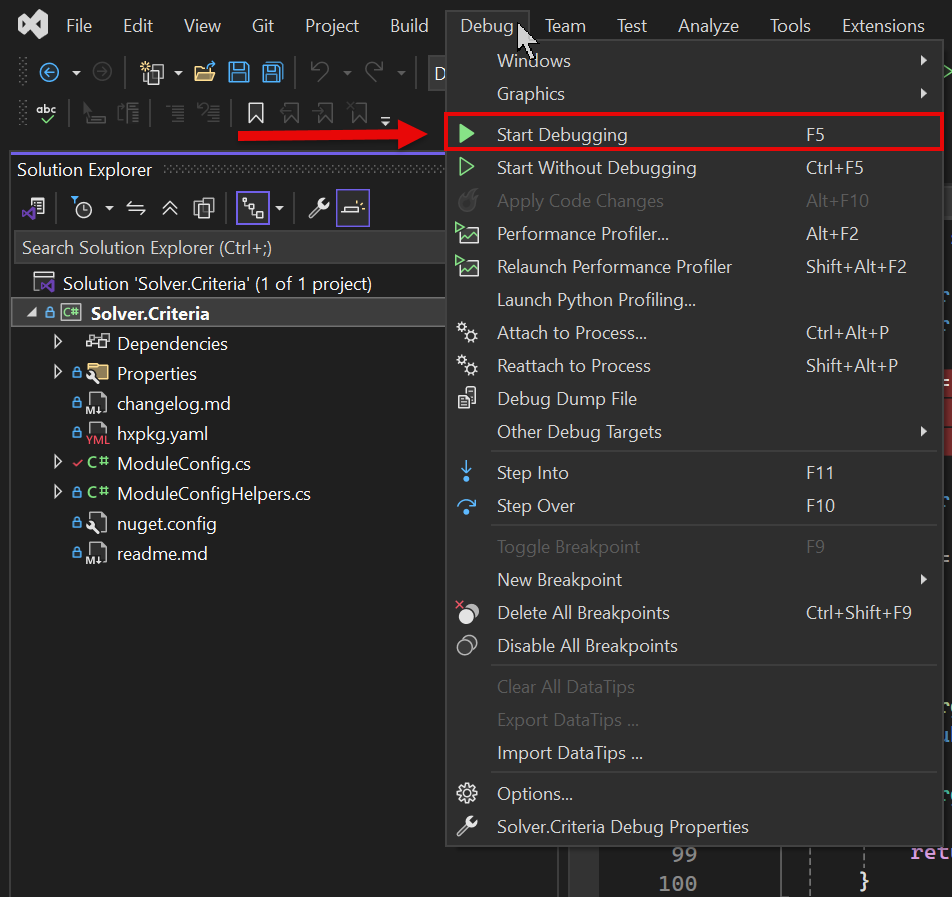Click the previous bookmark icon
Image resolution: width=952 pixels, height=897 pixels.
[x=290, y=113]
